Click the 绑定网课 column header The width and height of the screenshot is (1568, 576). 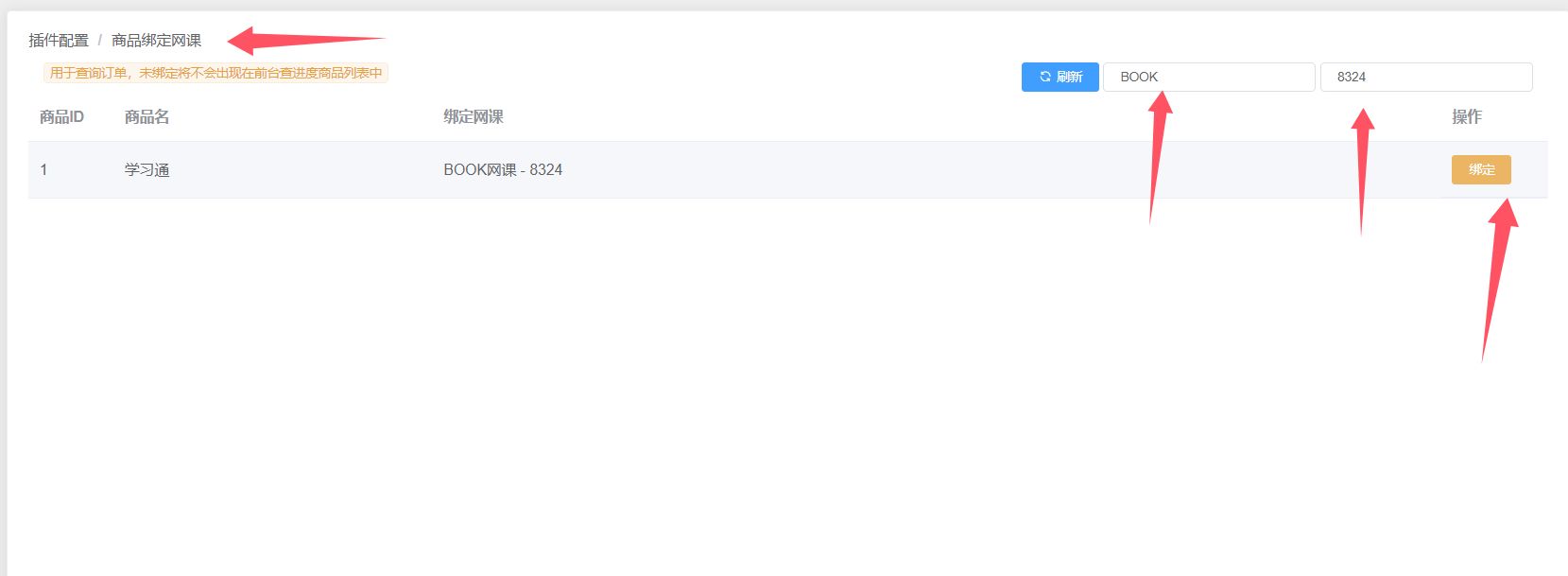click(x=472, y=116)
